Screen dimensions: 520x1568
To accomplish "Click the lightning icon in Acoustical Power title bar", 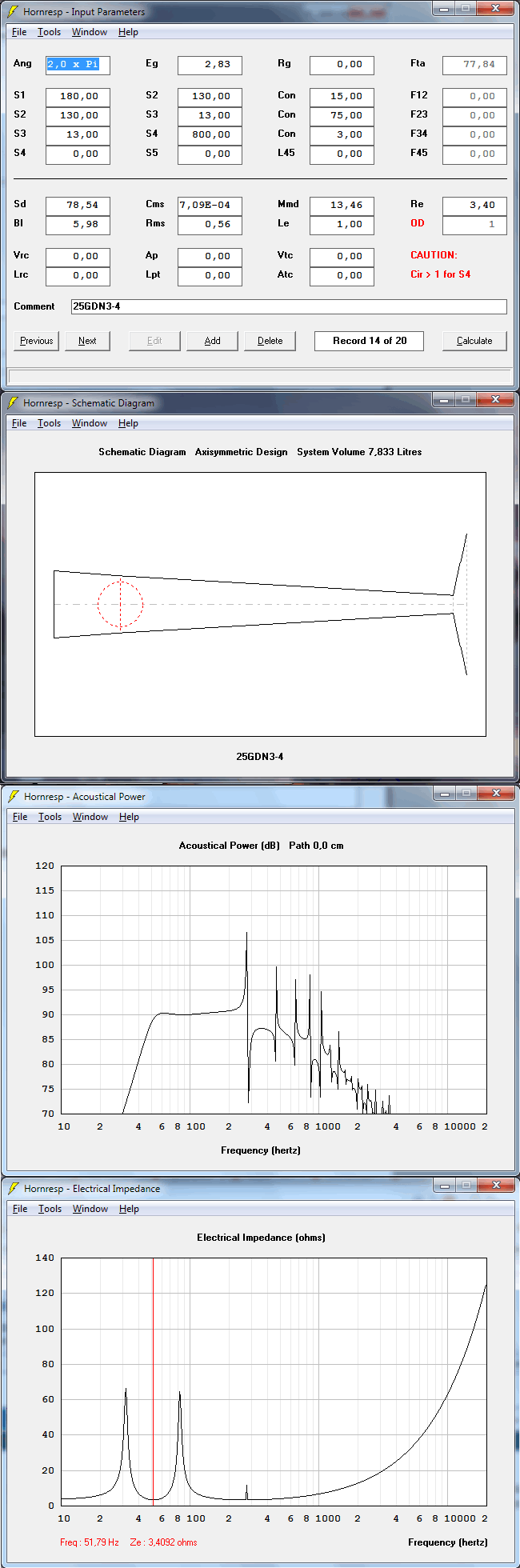I will click(x=13, y=796).
